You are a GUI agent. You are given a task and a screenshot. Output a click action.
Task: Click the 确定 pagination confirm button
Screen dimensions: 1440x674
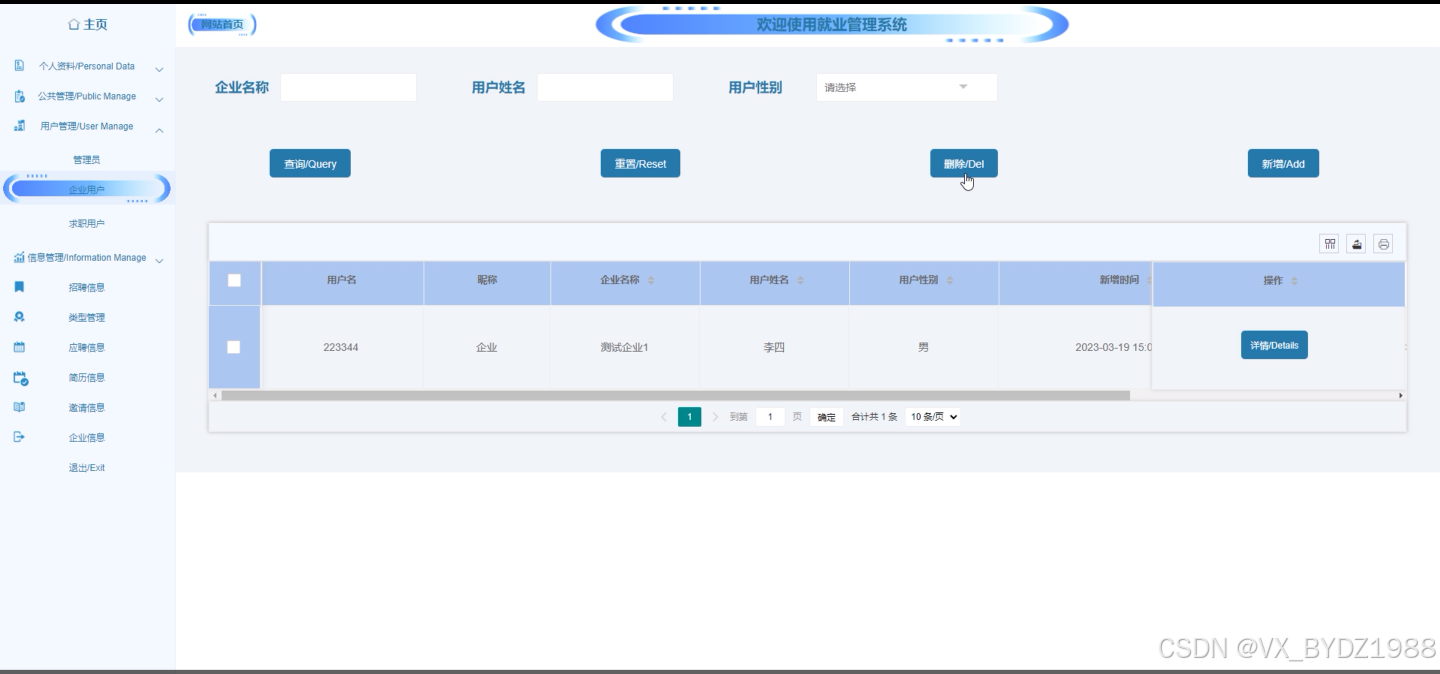(x=826, y=417)
